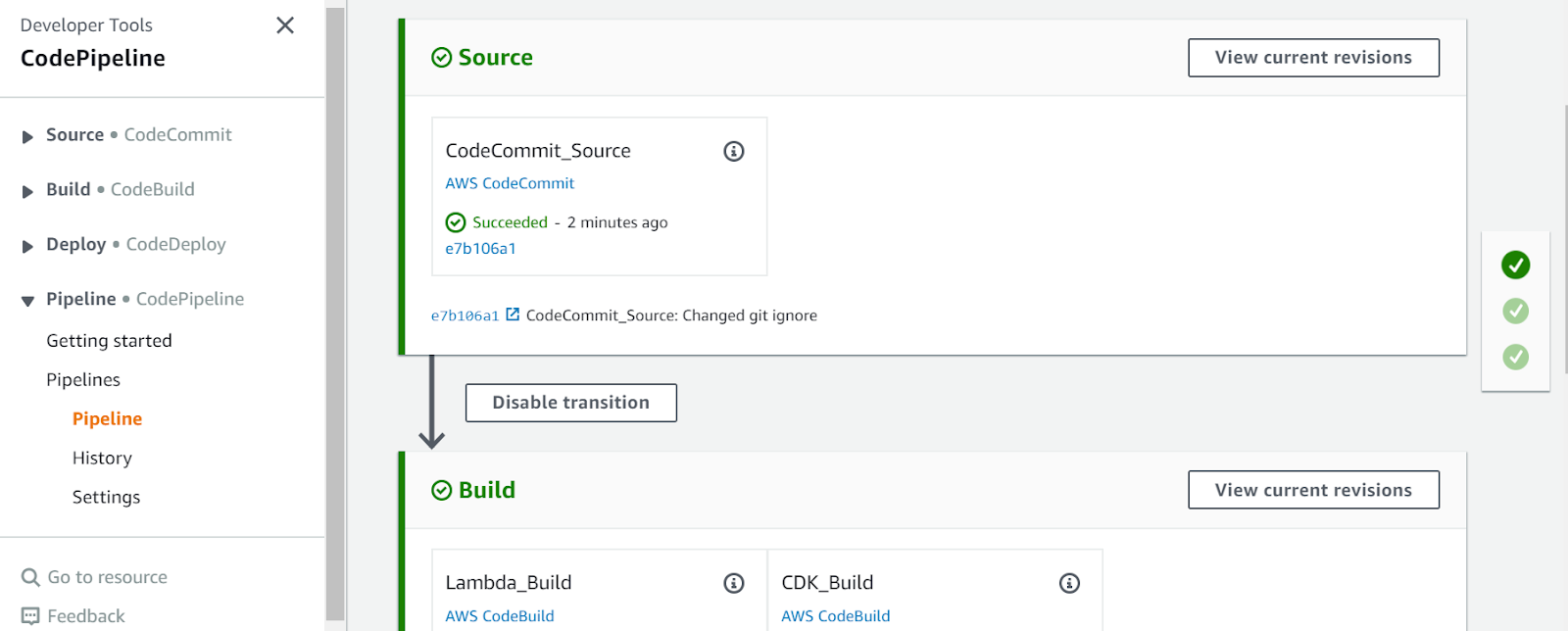This screenshot has height=631, width=1568.
Task: View current revisions for Source stage
Action: 1313,58
